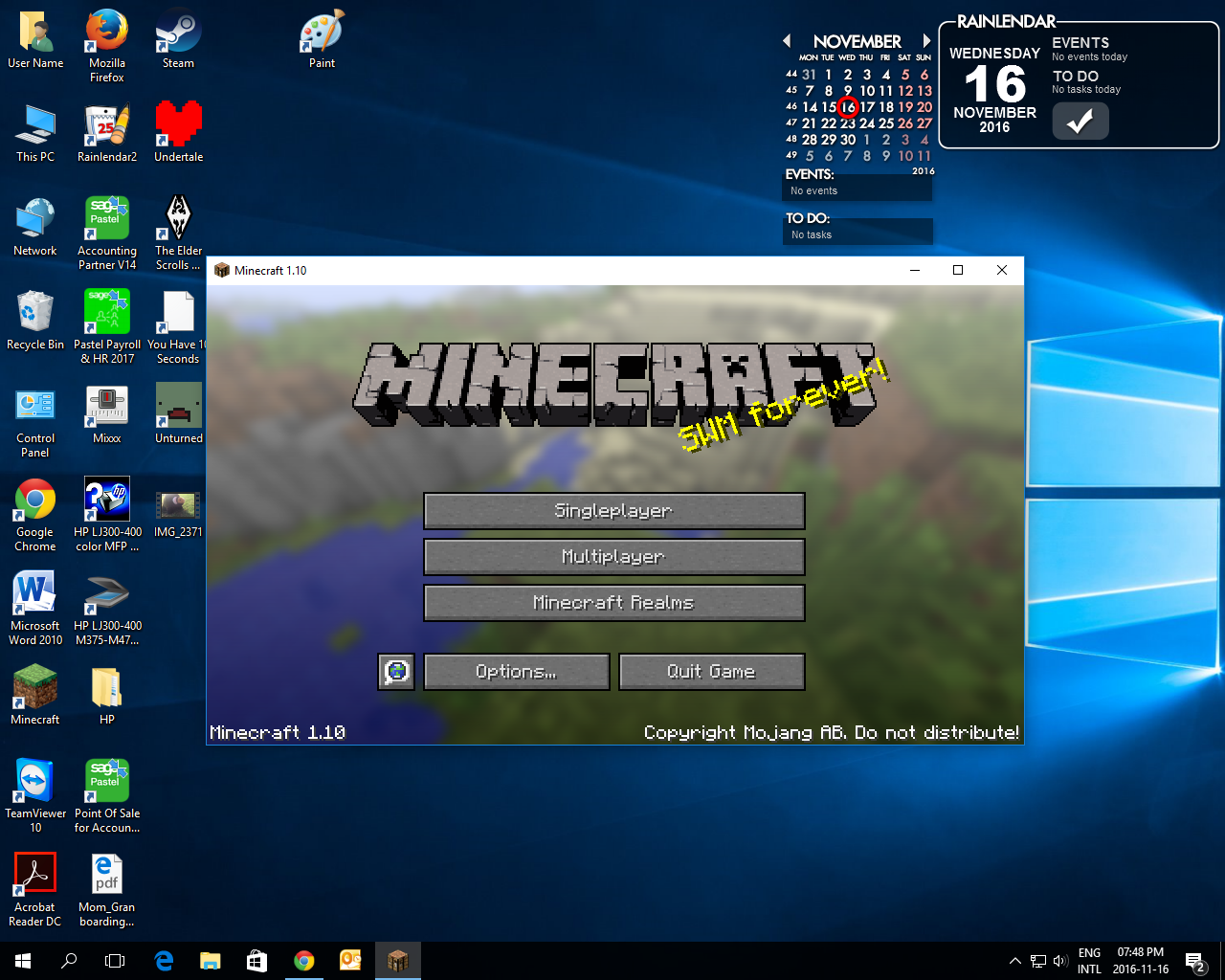The height and width of the screenshot is (980, 1225).
Task: Go to previous month in calendar
Action: tap(787, 41)
